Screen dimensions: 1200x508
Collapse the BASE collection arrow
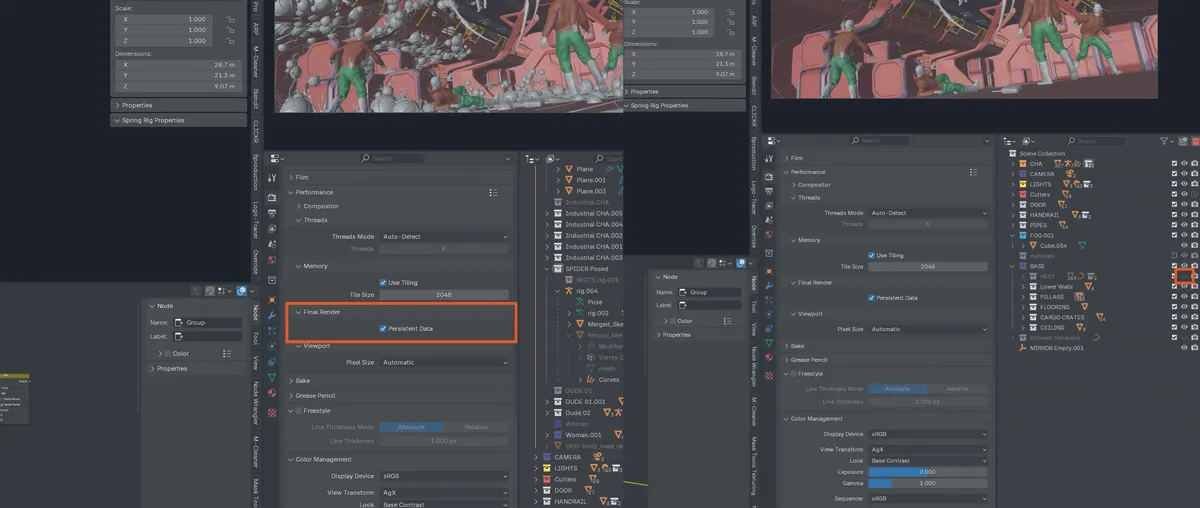pos(1013,266)
